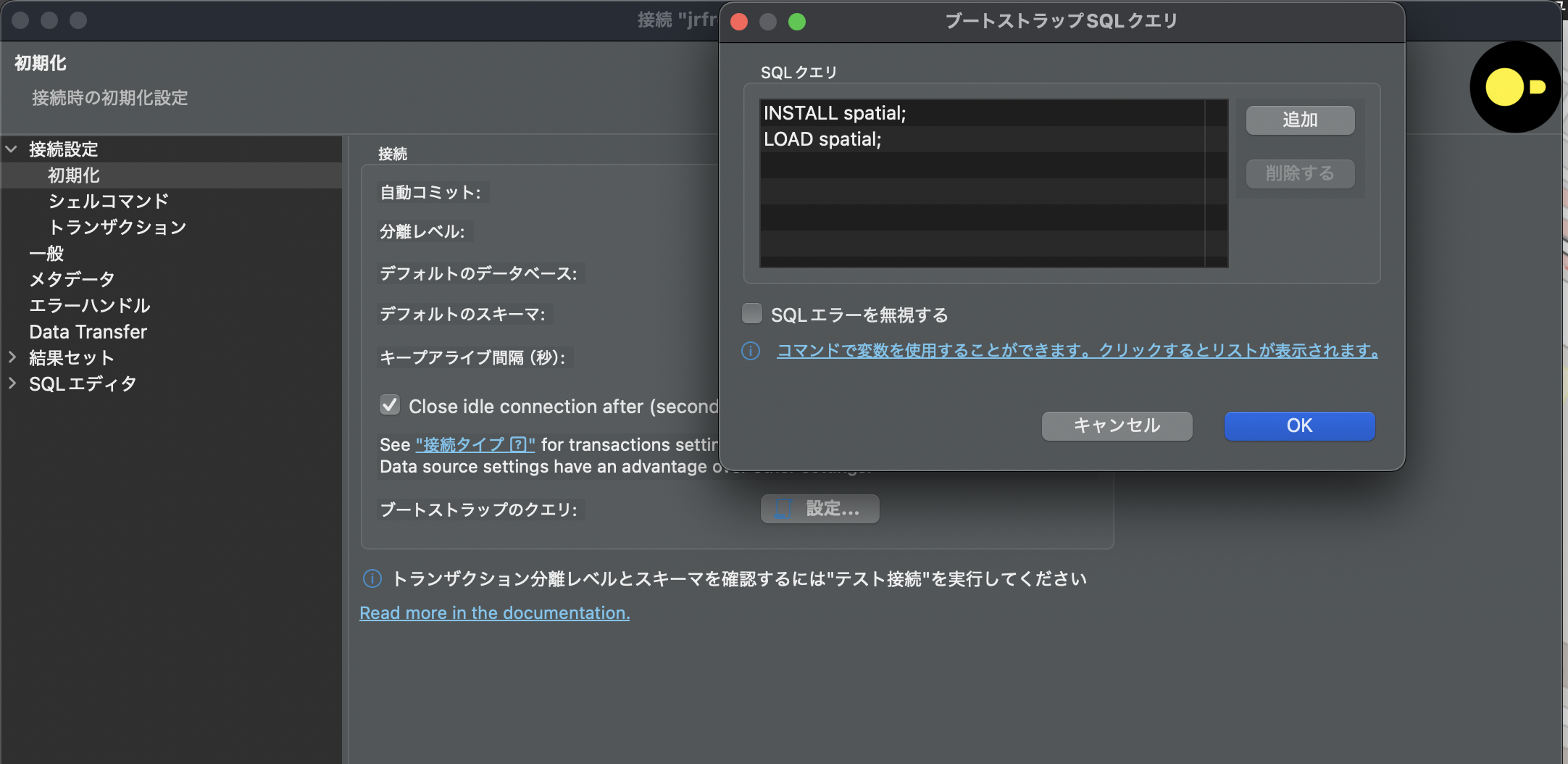Open the yellow assistant icon top right
1568x764 pixels.
(1514, 87)
